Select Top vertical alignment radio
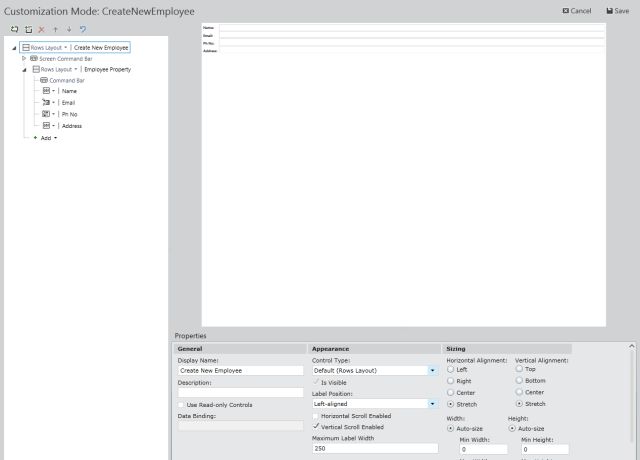640x460 pixels. 519,369
